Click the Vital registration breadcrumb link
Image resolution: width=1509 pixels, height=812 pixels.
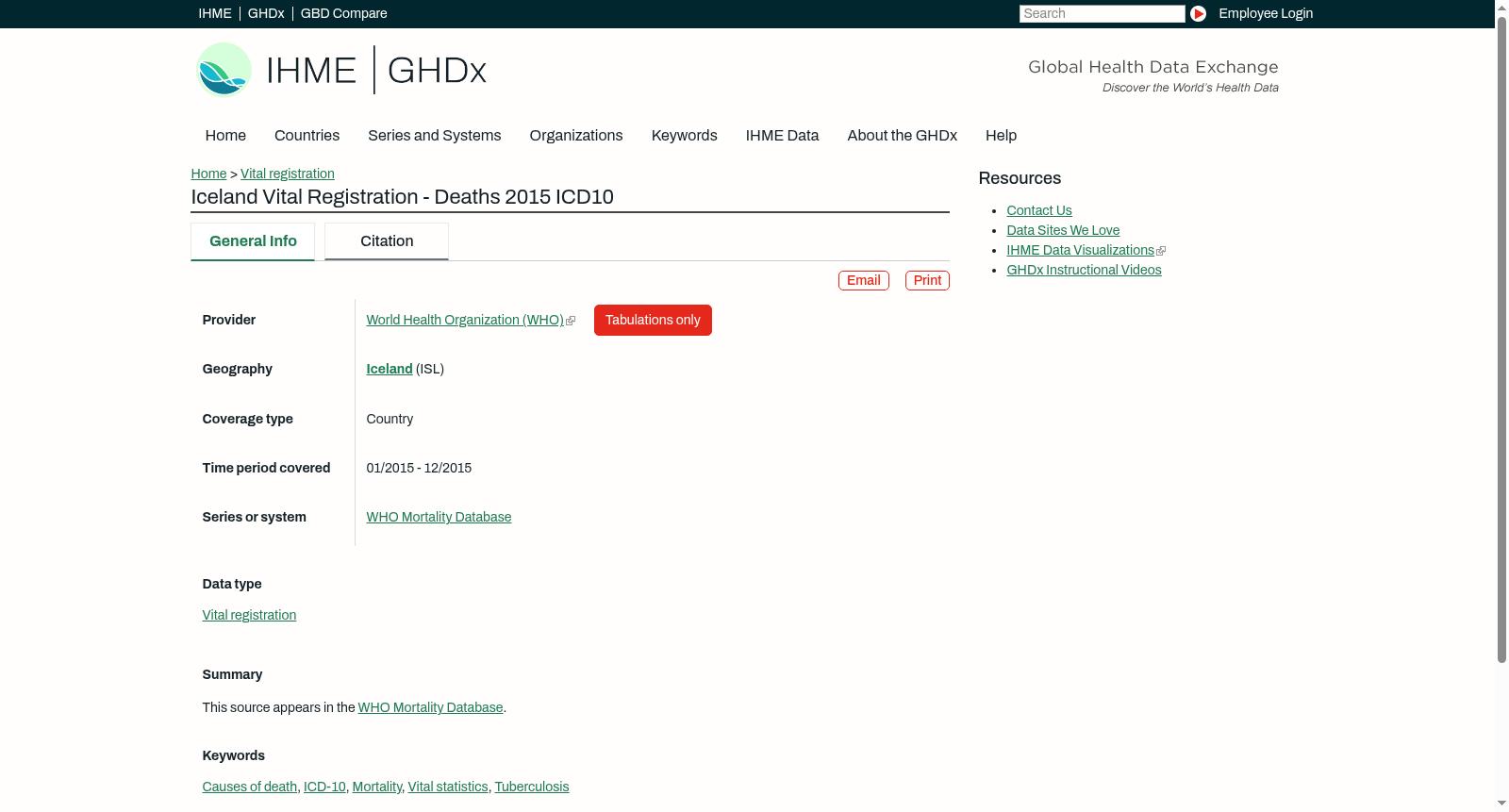coord(288,174)
